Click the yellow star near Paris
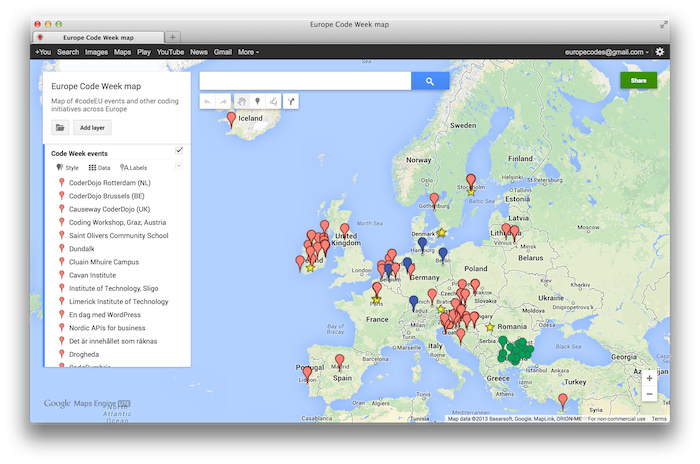Screen dimensions: 700x464 click(376, 300)
